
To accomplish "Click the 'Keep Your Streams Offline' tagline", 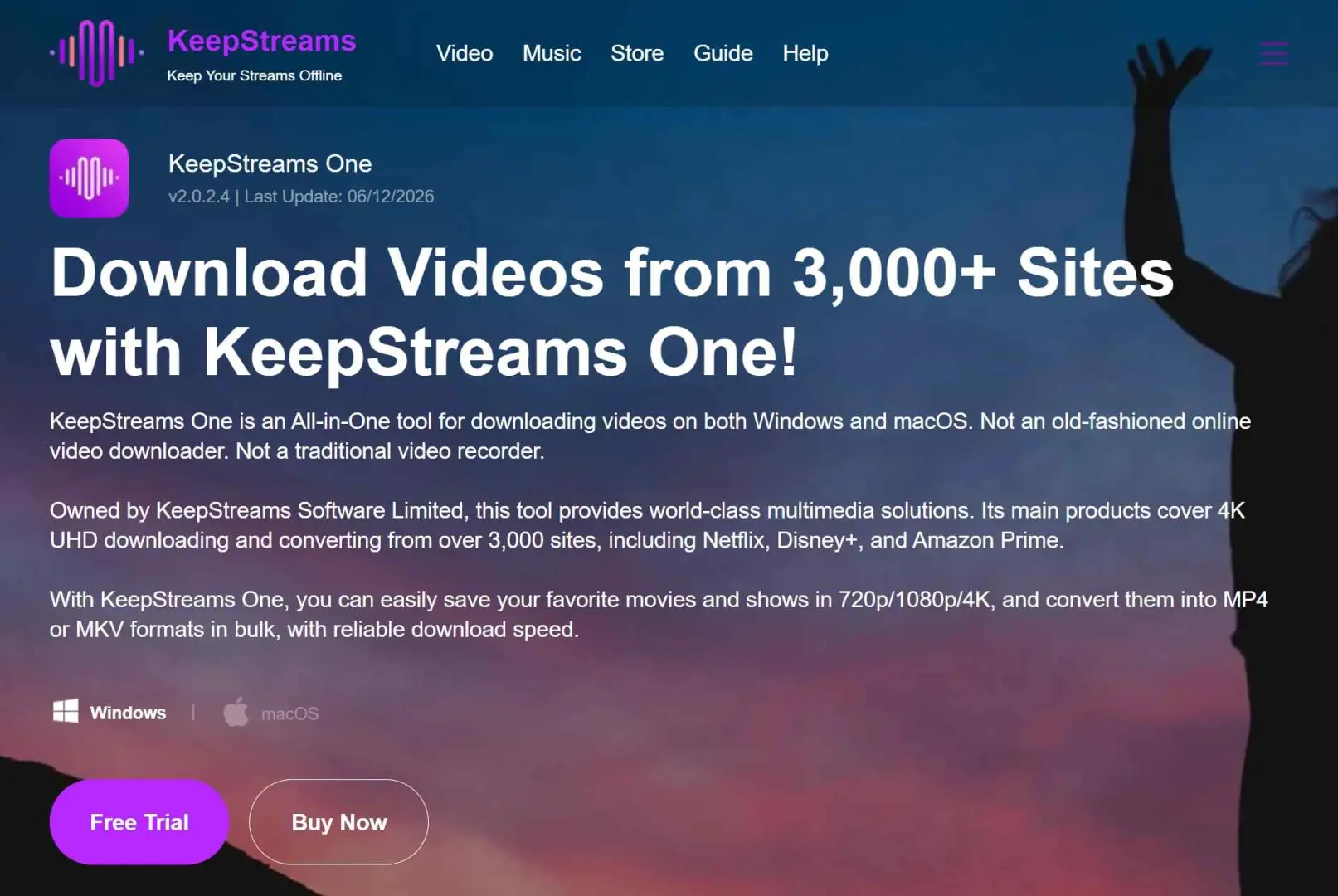I will [255, 75].
